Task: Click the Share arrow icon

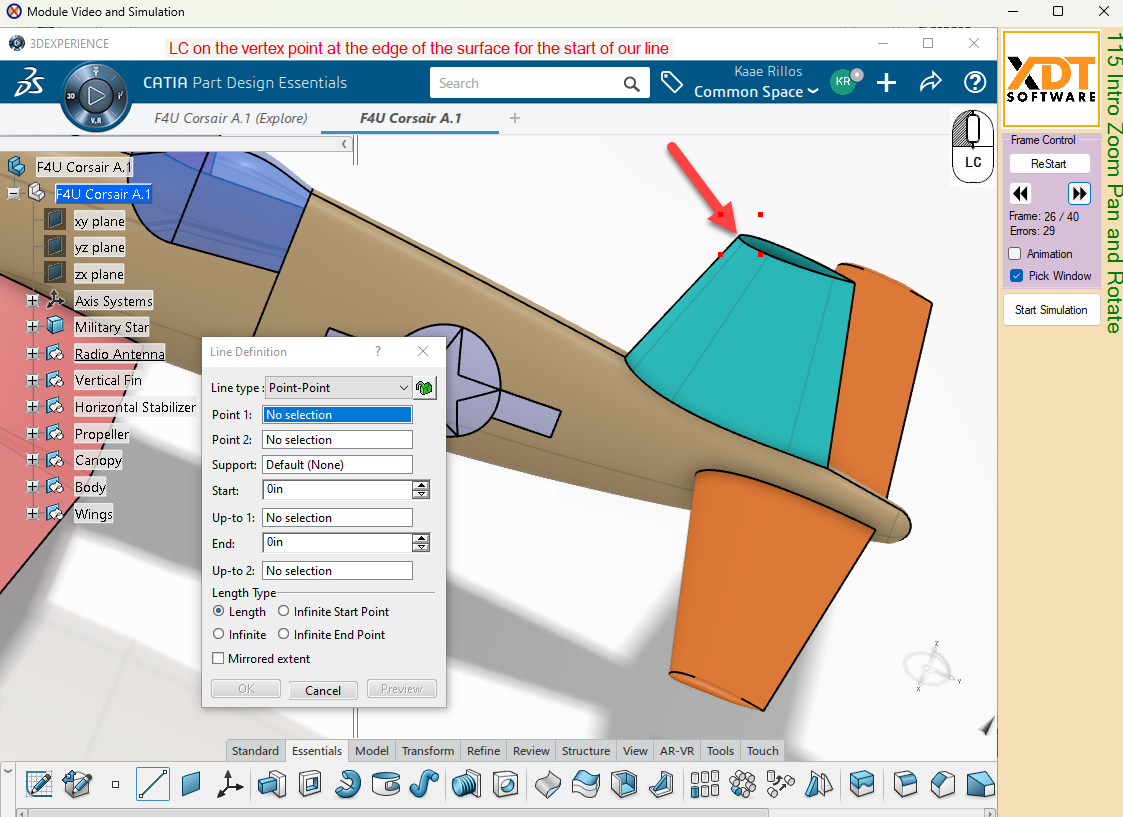Action: pos(930,82)
